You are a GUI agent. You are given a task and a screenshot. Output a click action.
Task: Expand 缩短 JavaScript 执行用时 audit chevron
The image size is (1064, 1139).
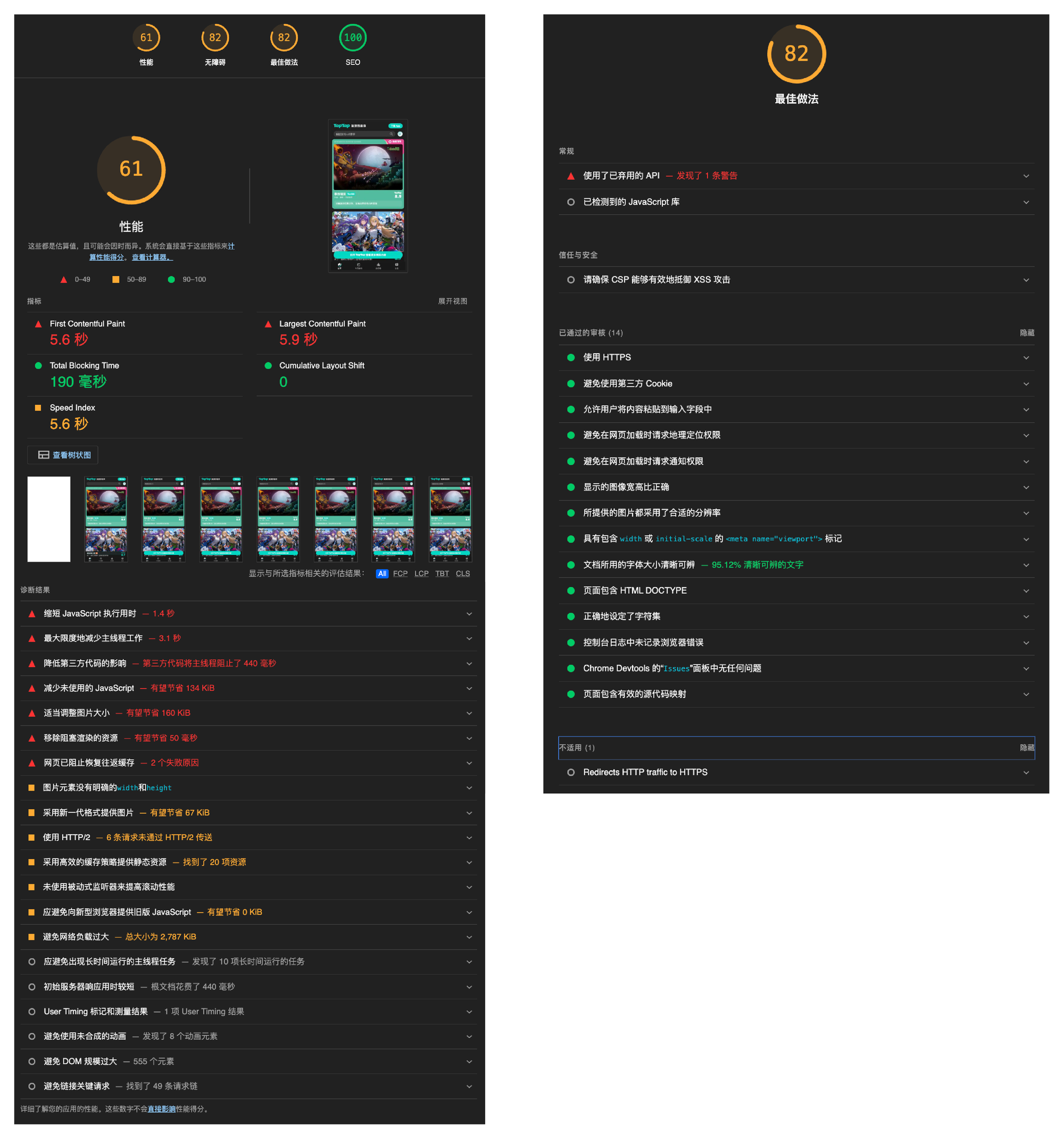[x=469, y=613]
